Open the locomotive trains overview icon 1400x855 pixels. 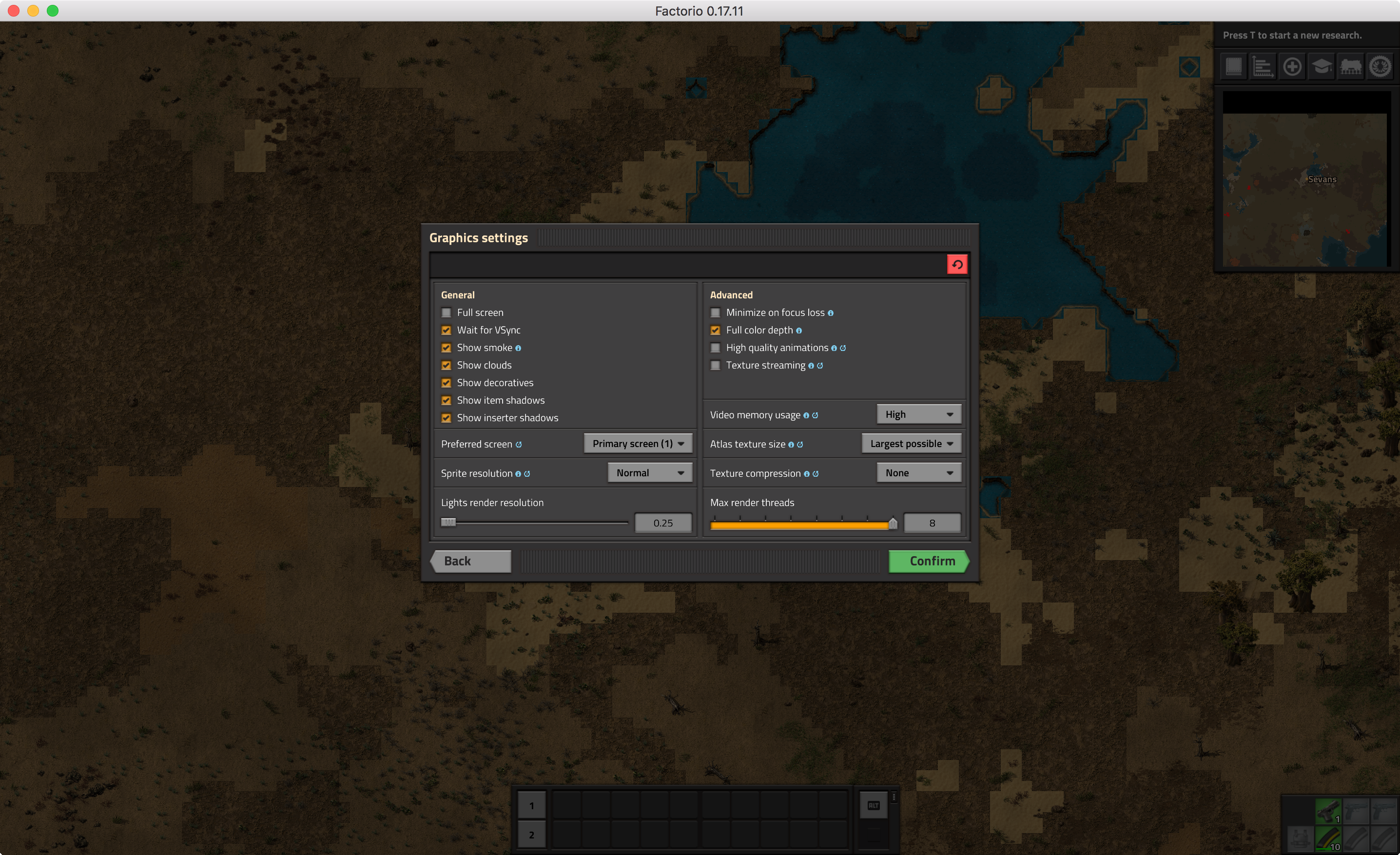(1351, 66)
